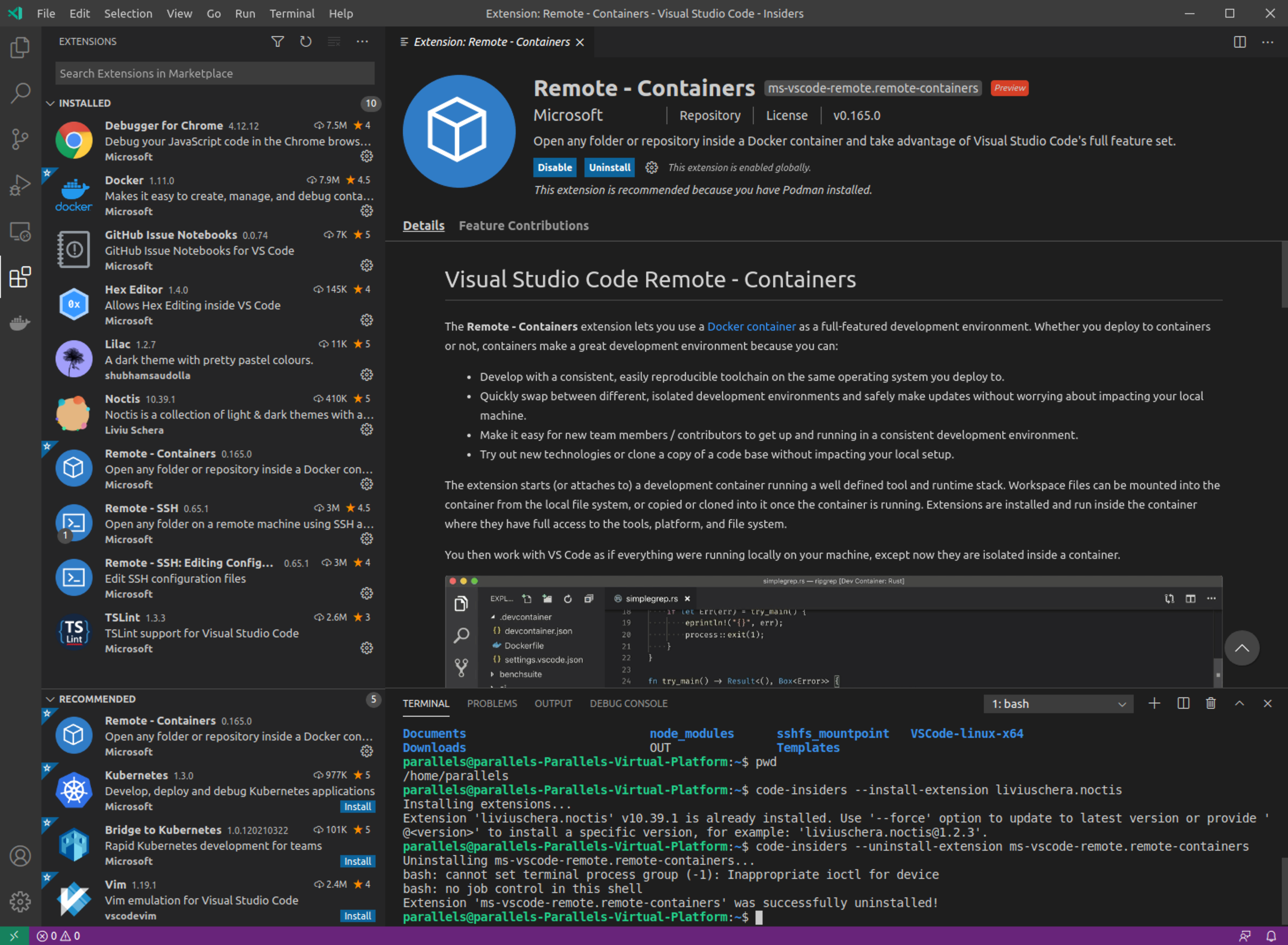Open the Search view in the activity bar
The image size is (1288, 945).
coord(20,92)
